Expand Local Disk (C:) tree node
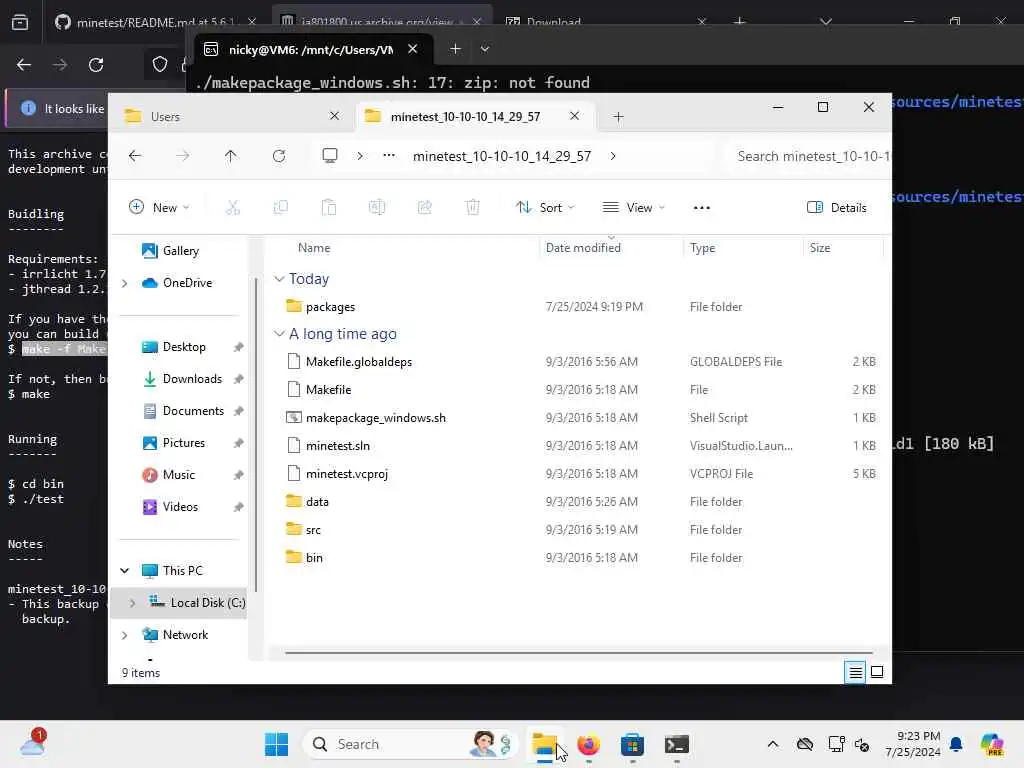Screen dimensions: 1024x768 click(x=132, y=603)
